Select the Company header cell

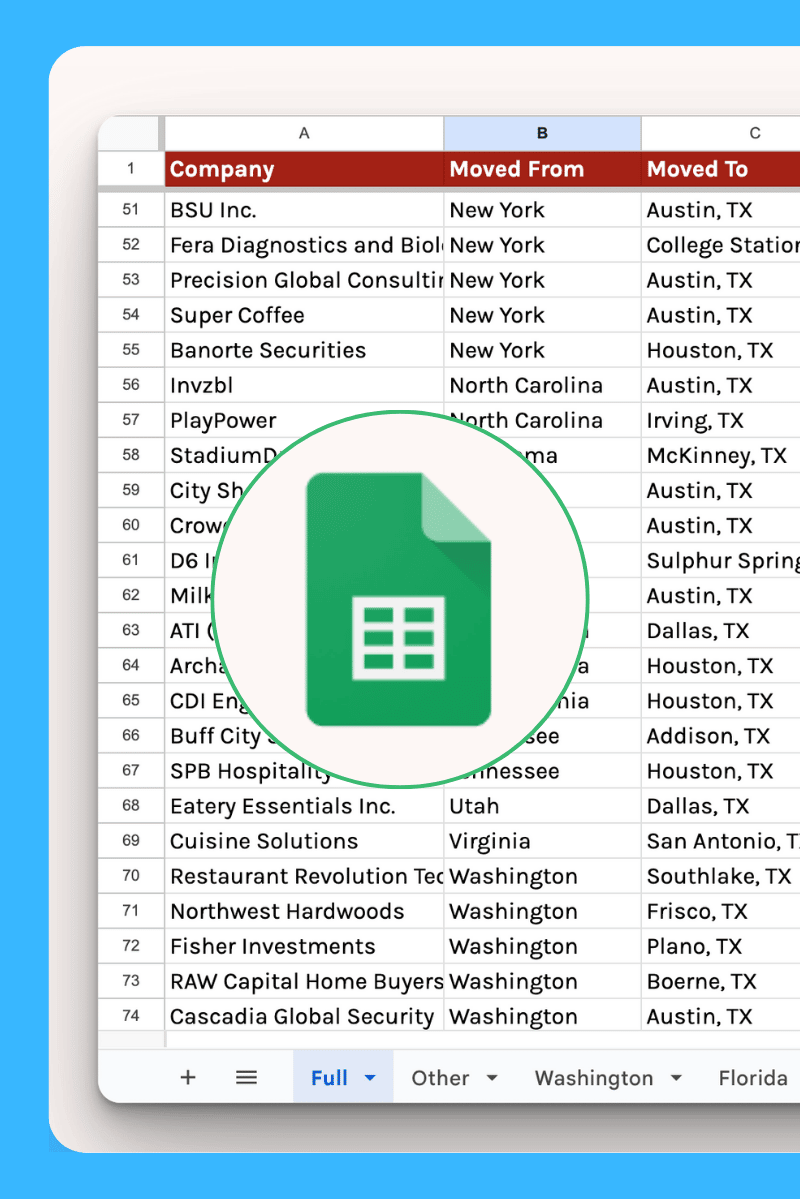(304, 169)
